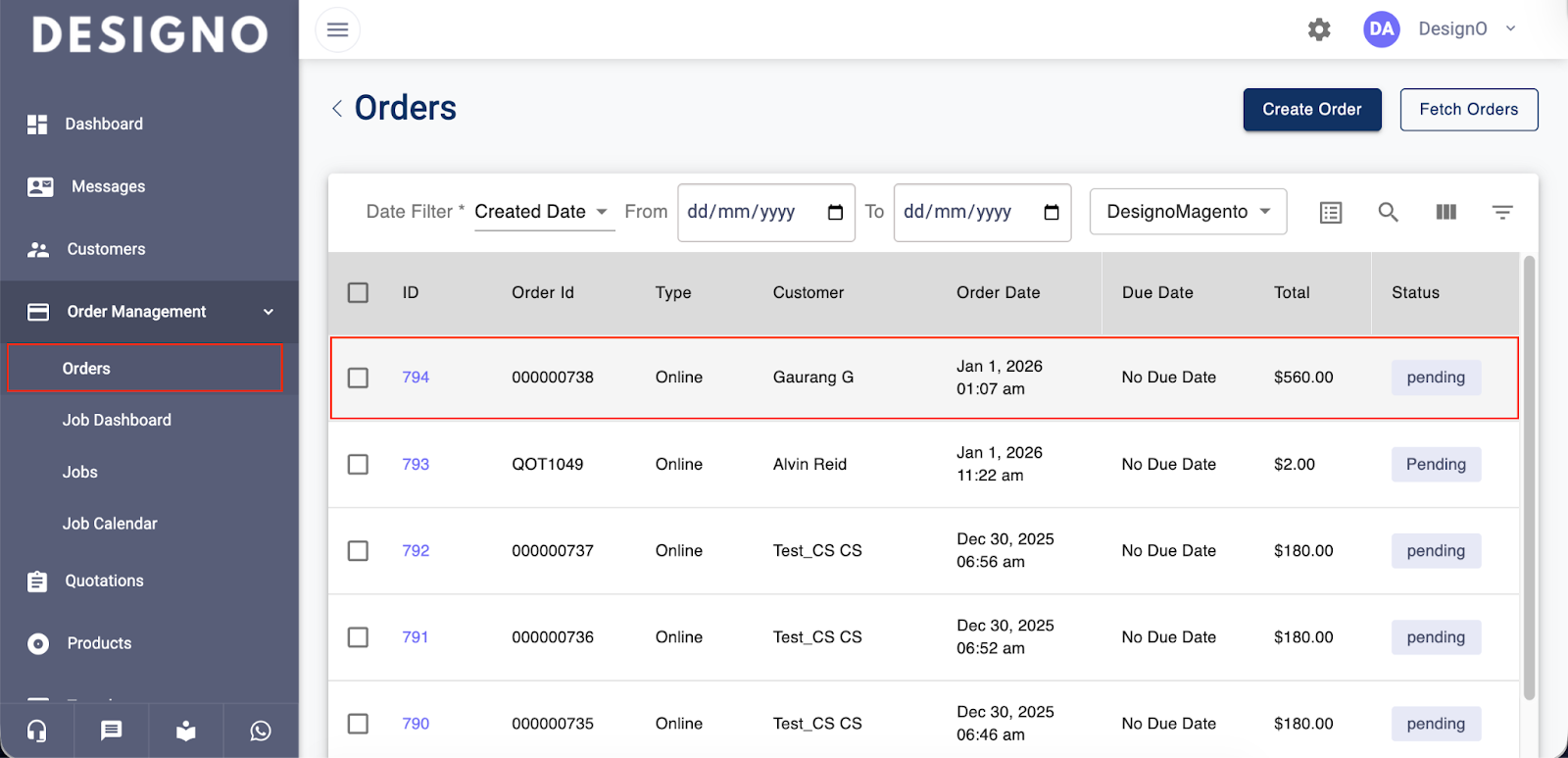Open WhatsApp icon in bottom sidebar bar

261,731
